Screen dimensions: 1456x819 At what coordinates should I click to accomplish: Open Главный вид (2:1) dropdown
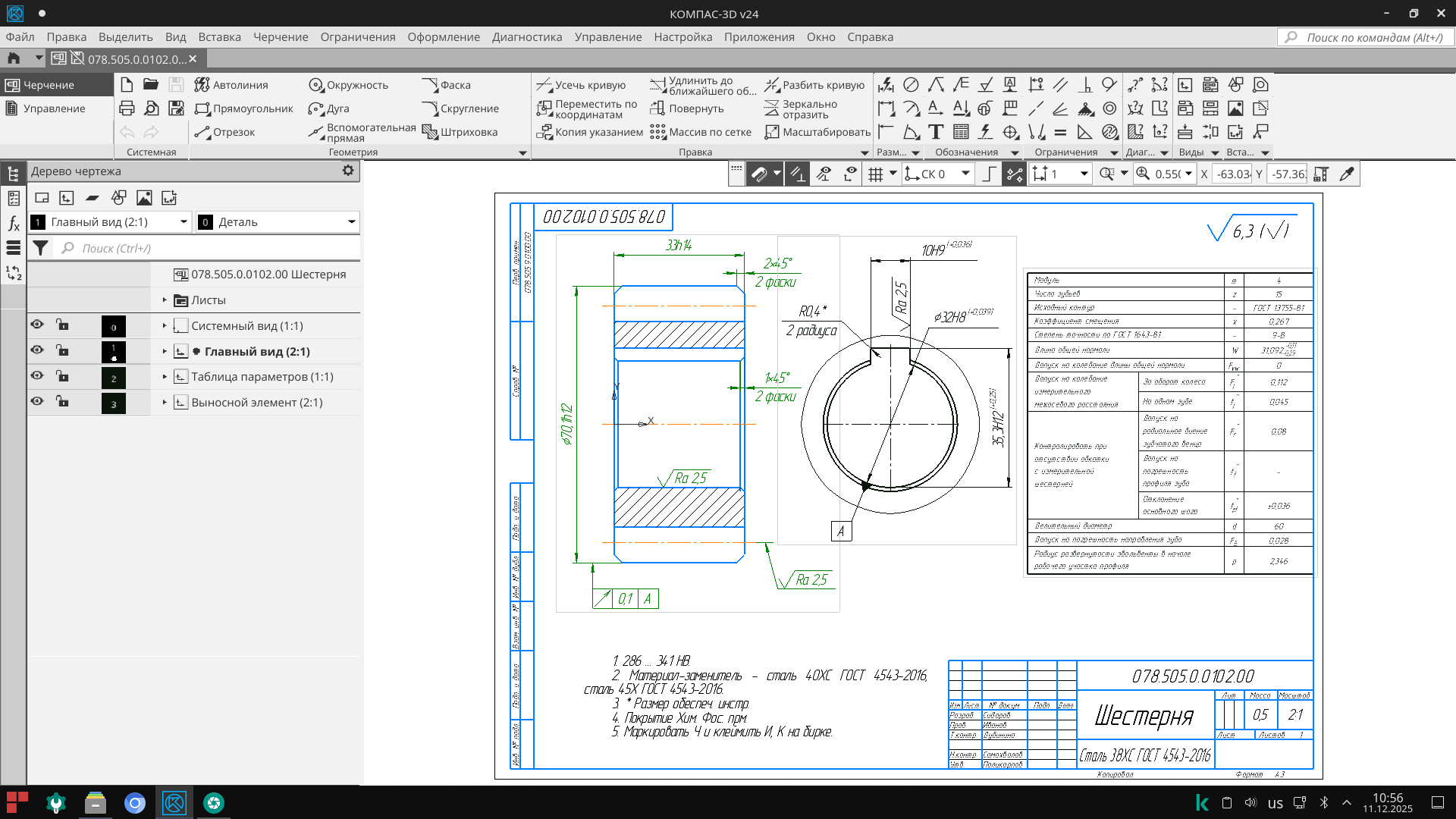coord(184,222)
